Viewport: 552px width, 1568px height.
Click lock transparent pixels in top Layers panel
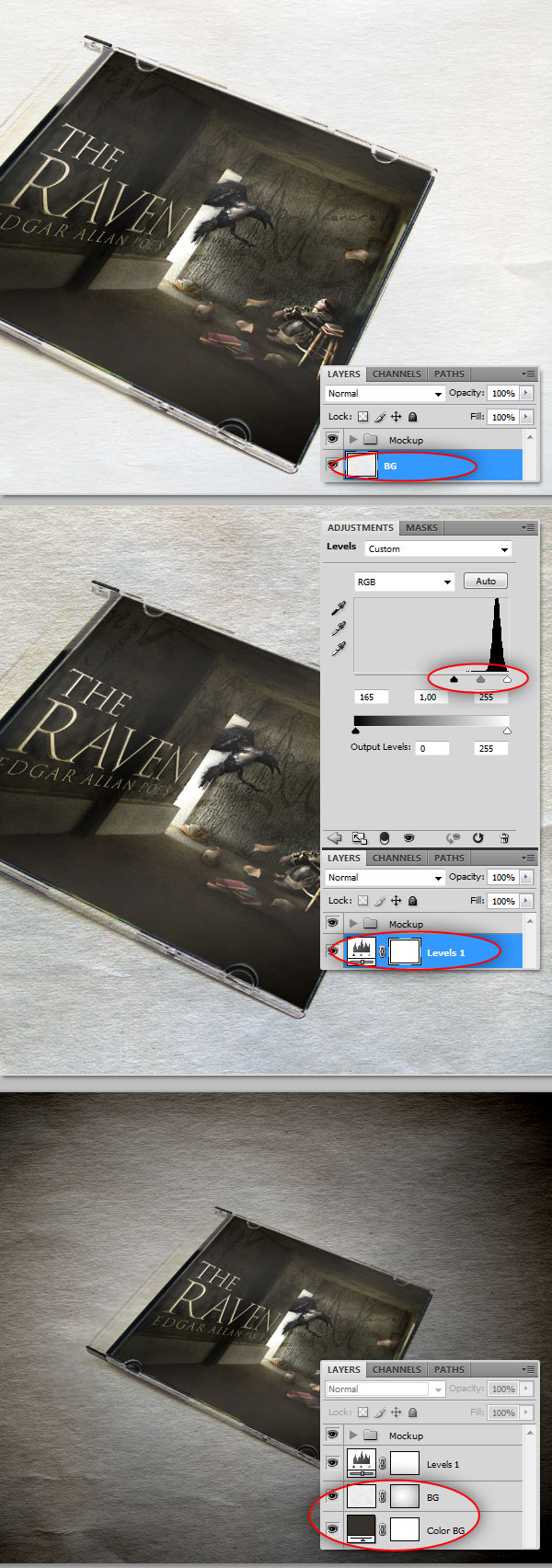point(363,417)
